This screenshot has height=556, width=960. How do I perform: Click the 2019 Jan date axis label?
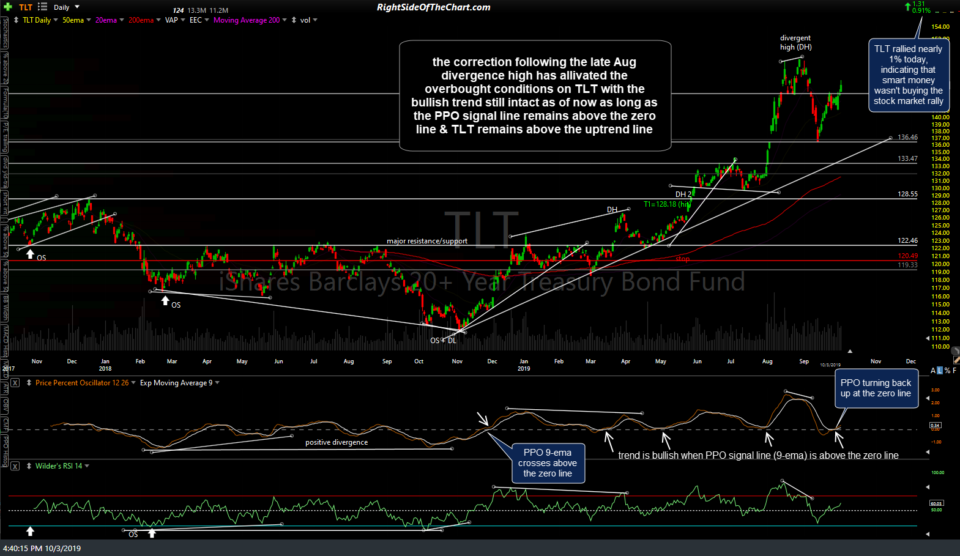[x=523, y=365]
